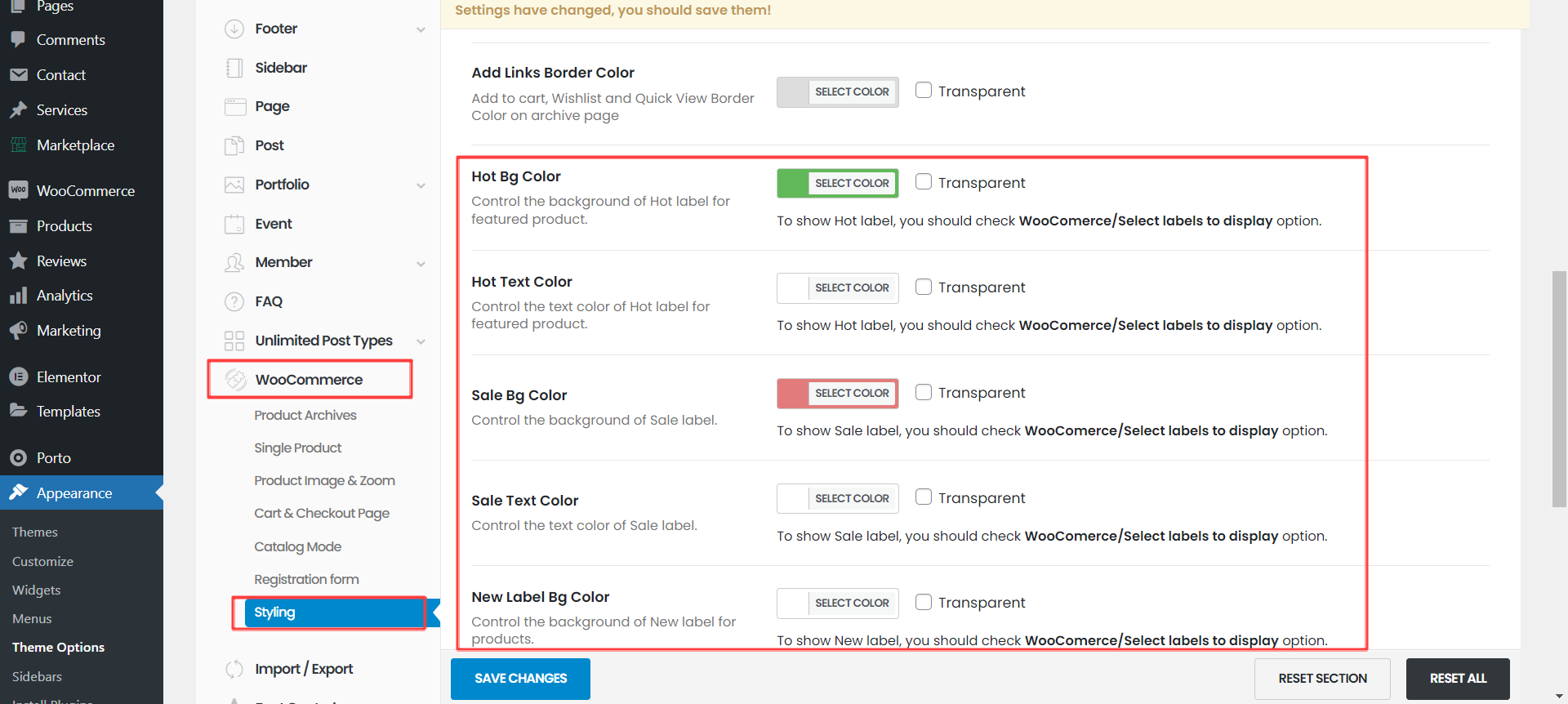Open Customize under Appearance
The width and height of the screenshot is (1568, 704).
(42, 561)
